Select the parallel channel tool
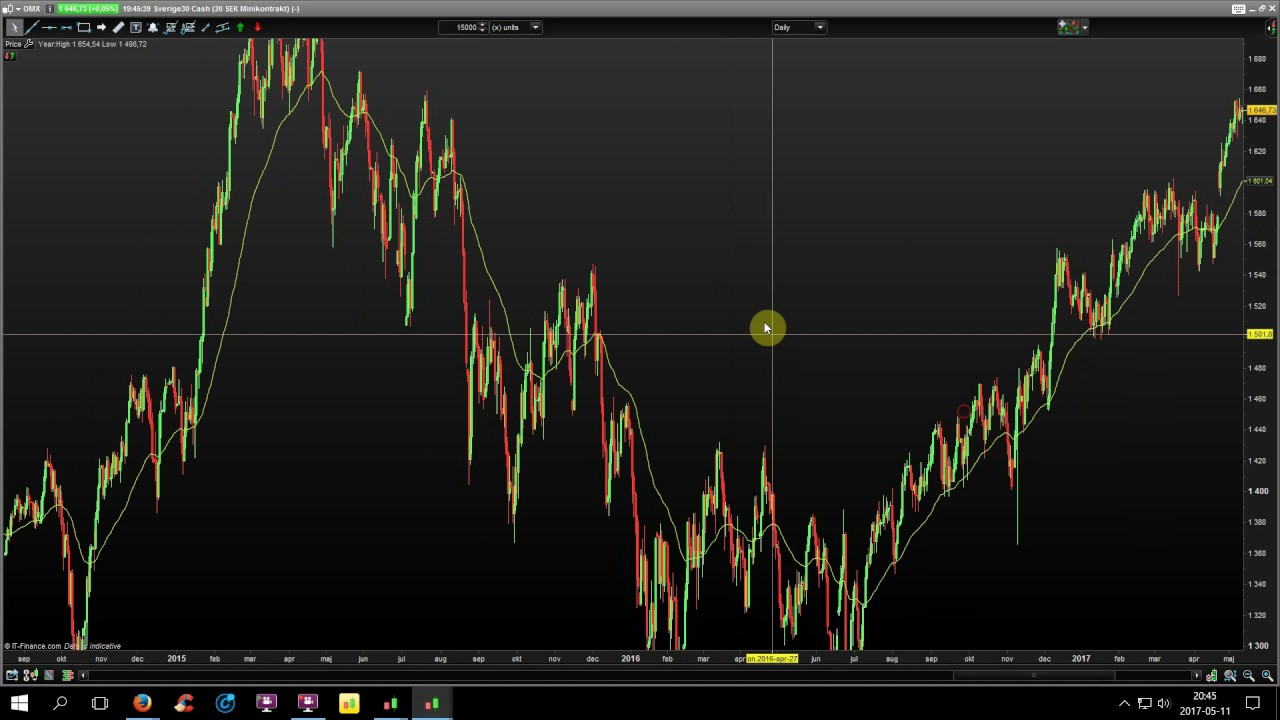This screenshot has height=720, width=1280. pyautogui.click(x=222, y=27)
